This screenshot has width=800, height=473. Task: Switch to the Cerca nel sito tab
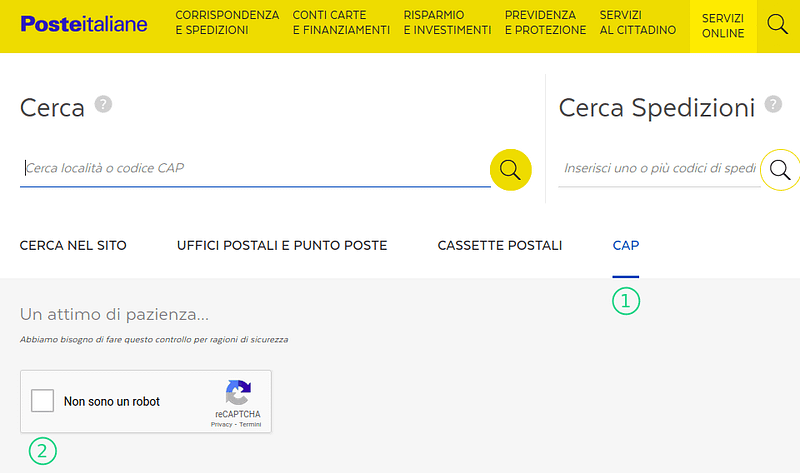click(73, 245)
